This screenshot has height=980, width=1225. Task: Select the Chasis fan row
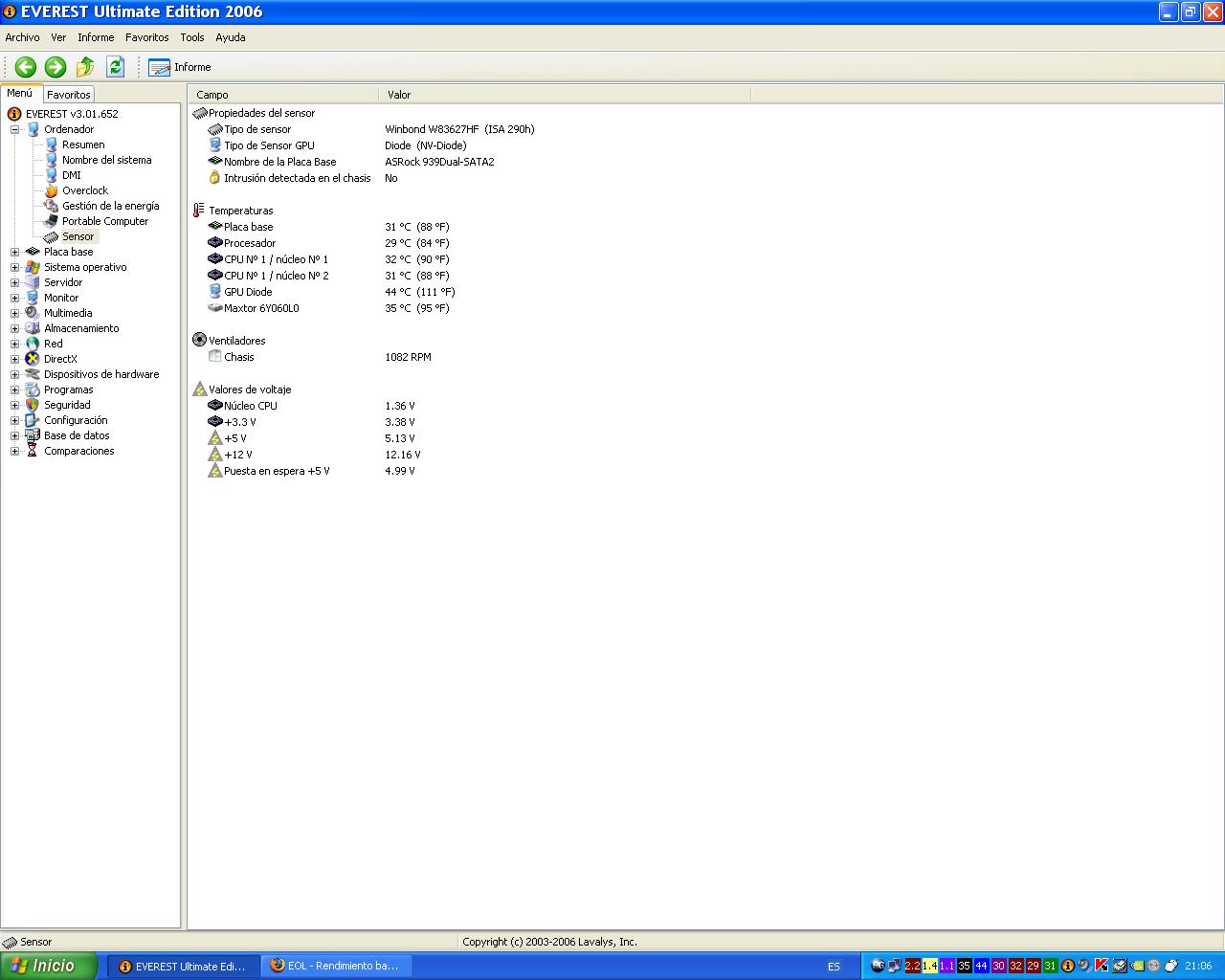320,357
